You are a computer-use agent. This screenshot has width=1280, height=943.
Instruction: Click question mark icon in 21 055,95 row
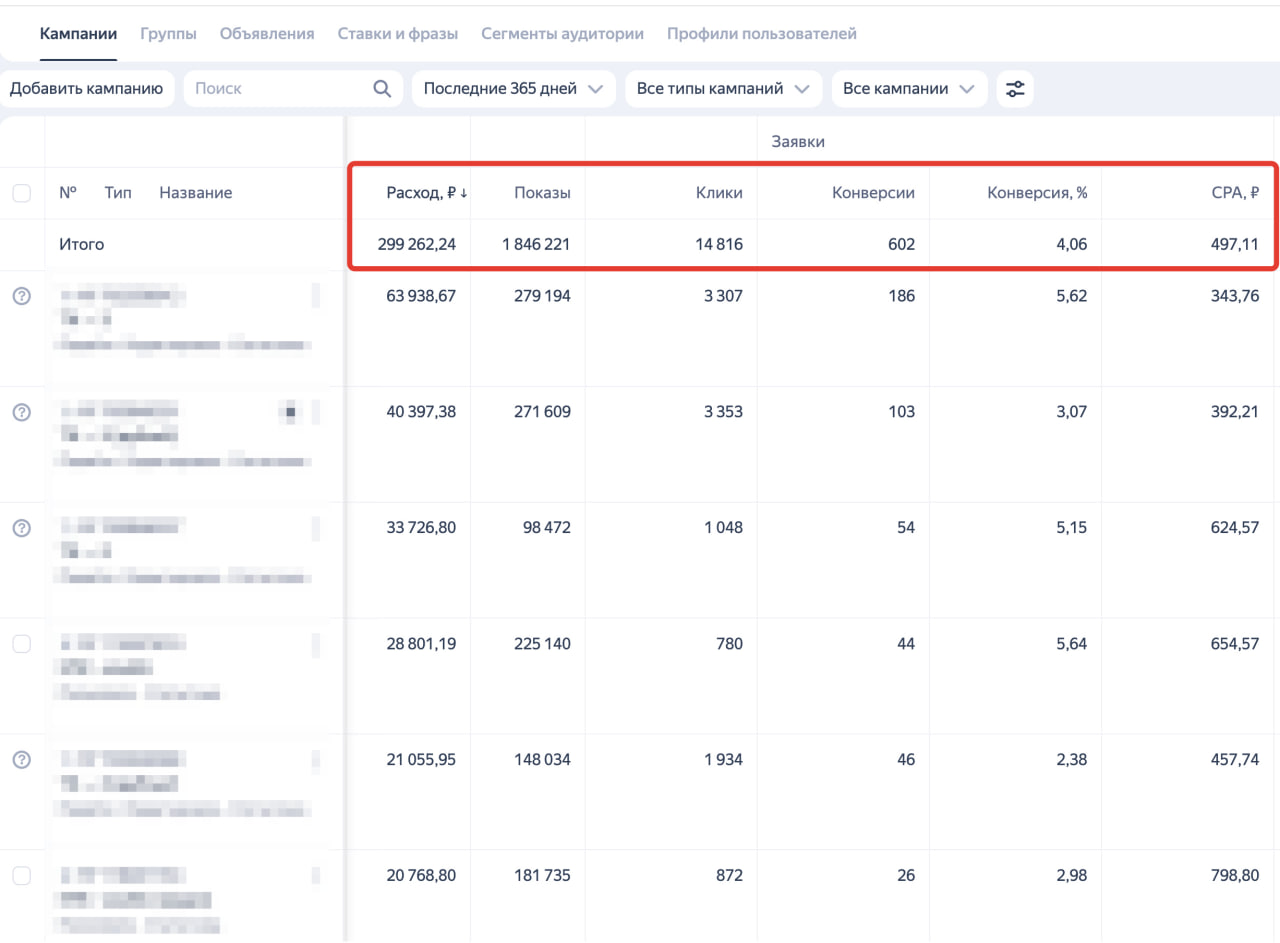(21, 760)
